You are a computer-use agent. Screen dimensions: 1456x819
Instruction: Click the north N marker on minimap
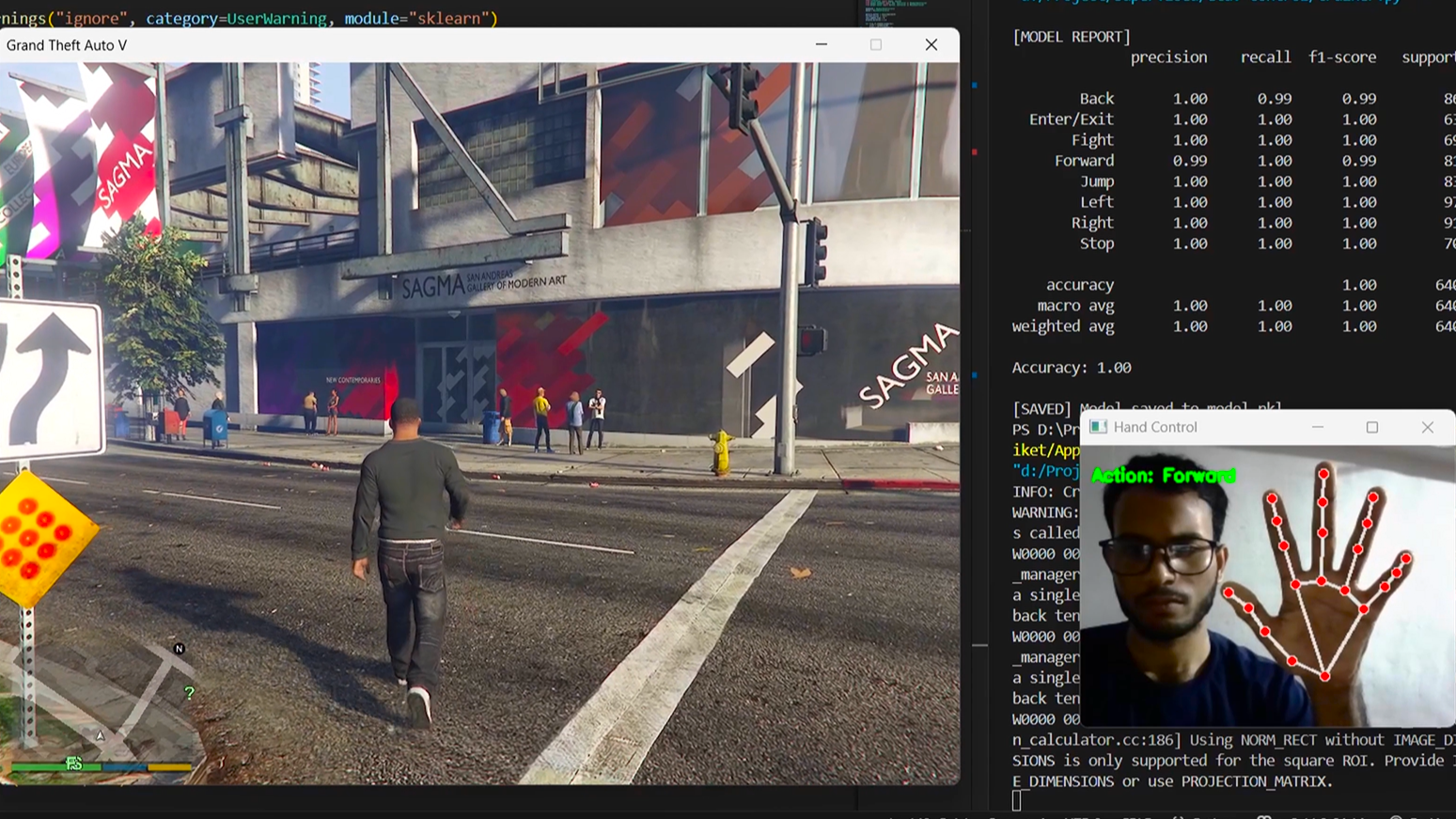[180, 649]
